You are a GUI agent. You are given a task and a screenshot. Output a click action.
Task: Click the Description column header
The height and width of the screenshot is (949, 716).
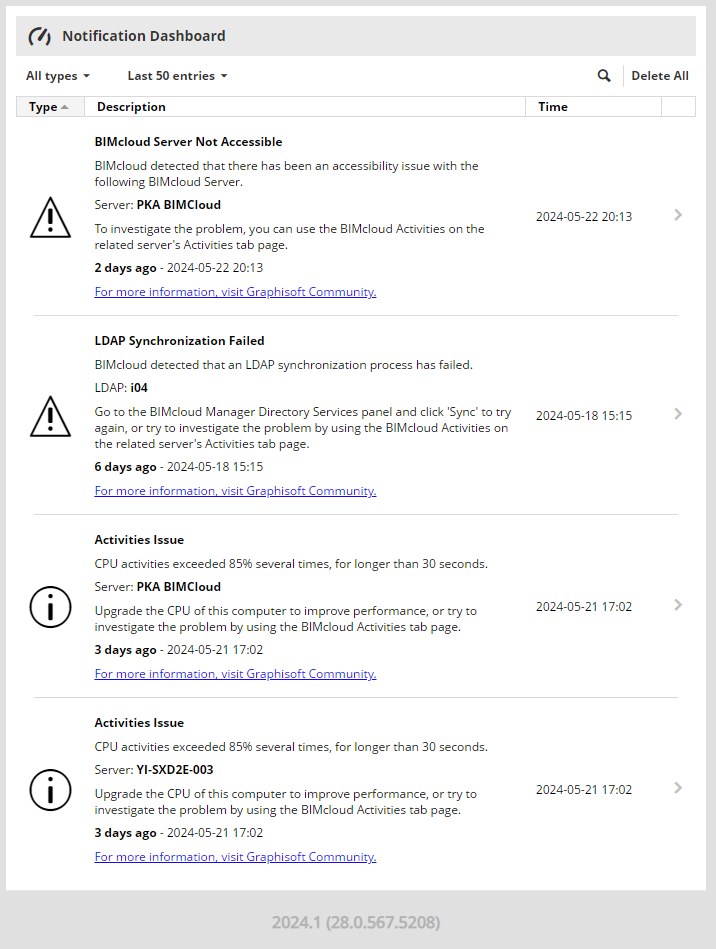(x=131, y=107)
